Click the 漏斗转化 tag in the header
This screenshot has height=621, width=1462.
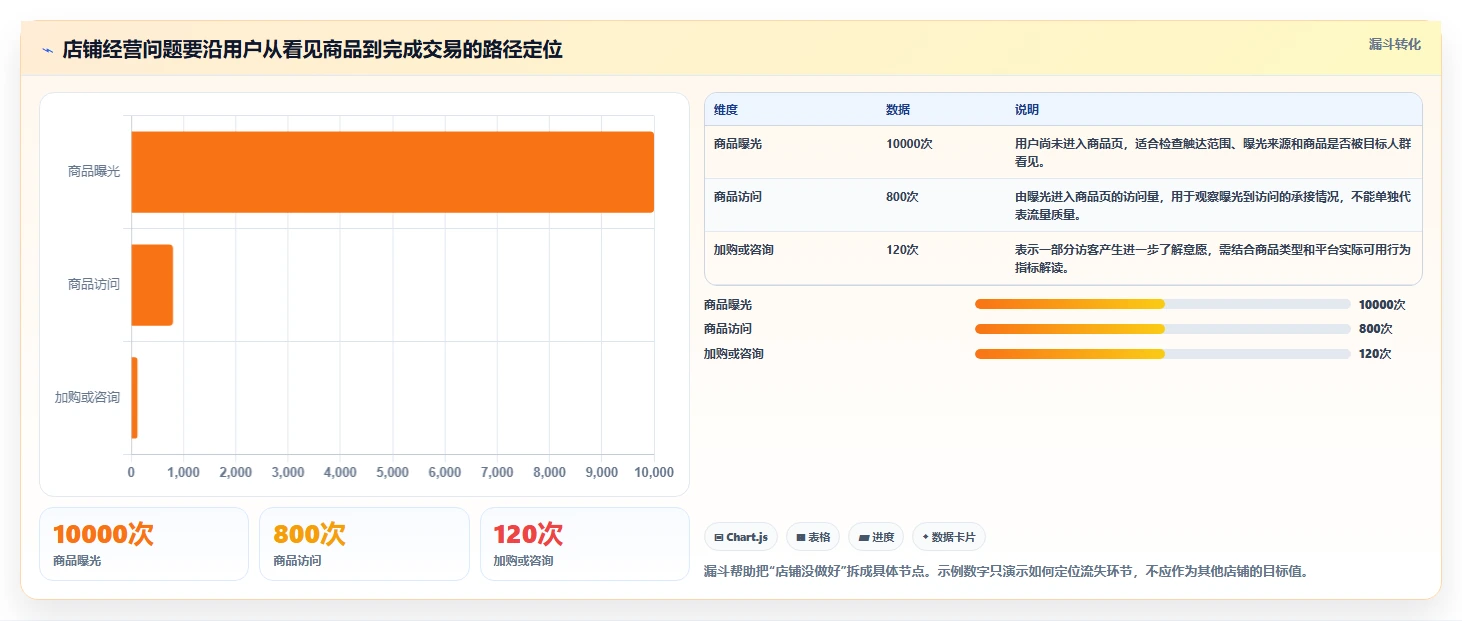coord(1394,44)
